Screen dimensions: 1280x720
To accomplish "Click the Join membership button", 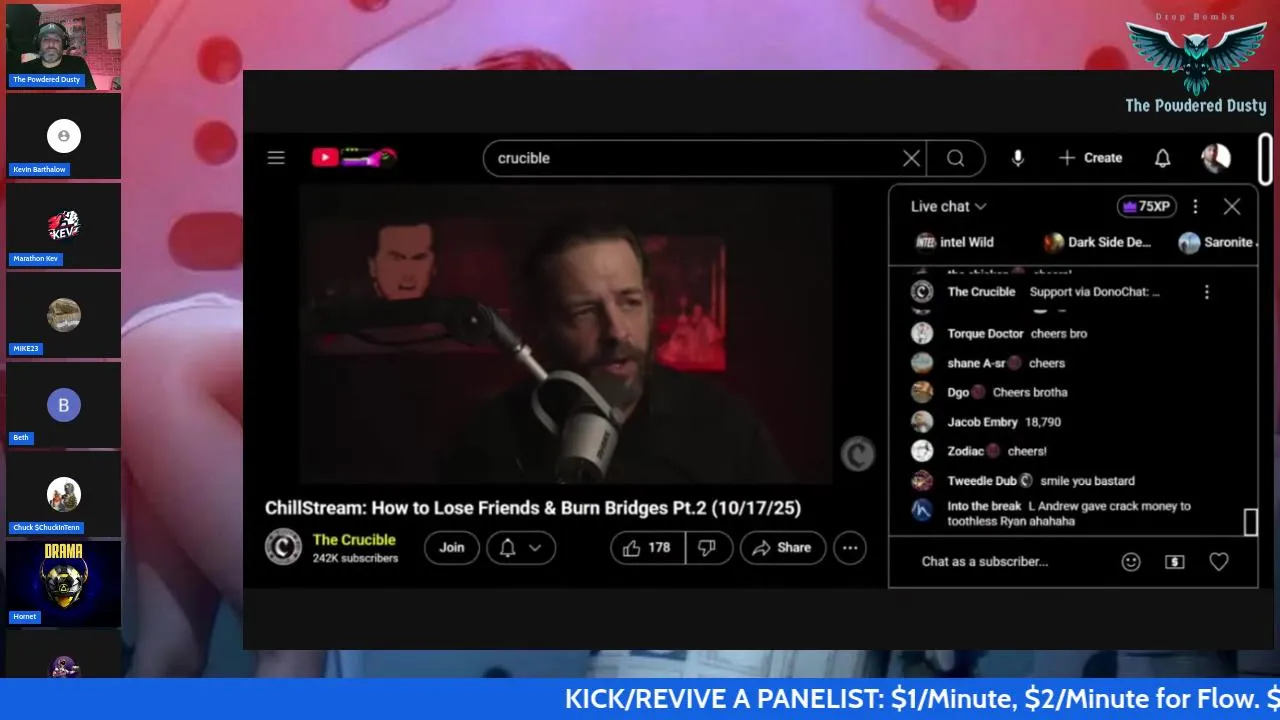I will (452, 547).
